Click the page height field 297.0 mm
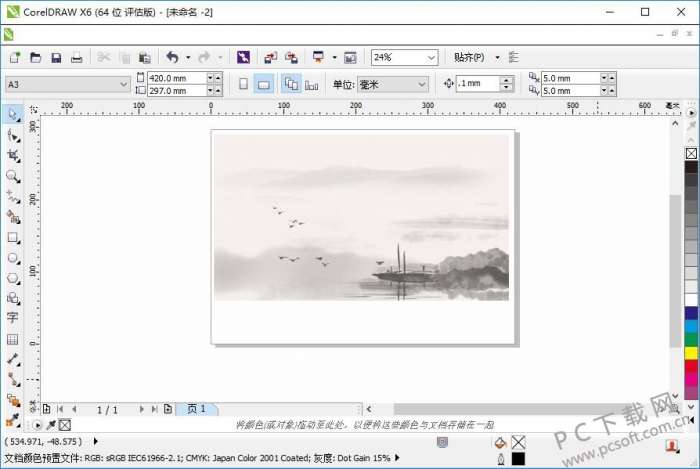This screenshot has height=469, width=700. point(177,91)
